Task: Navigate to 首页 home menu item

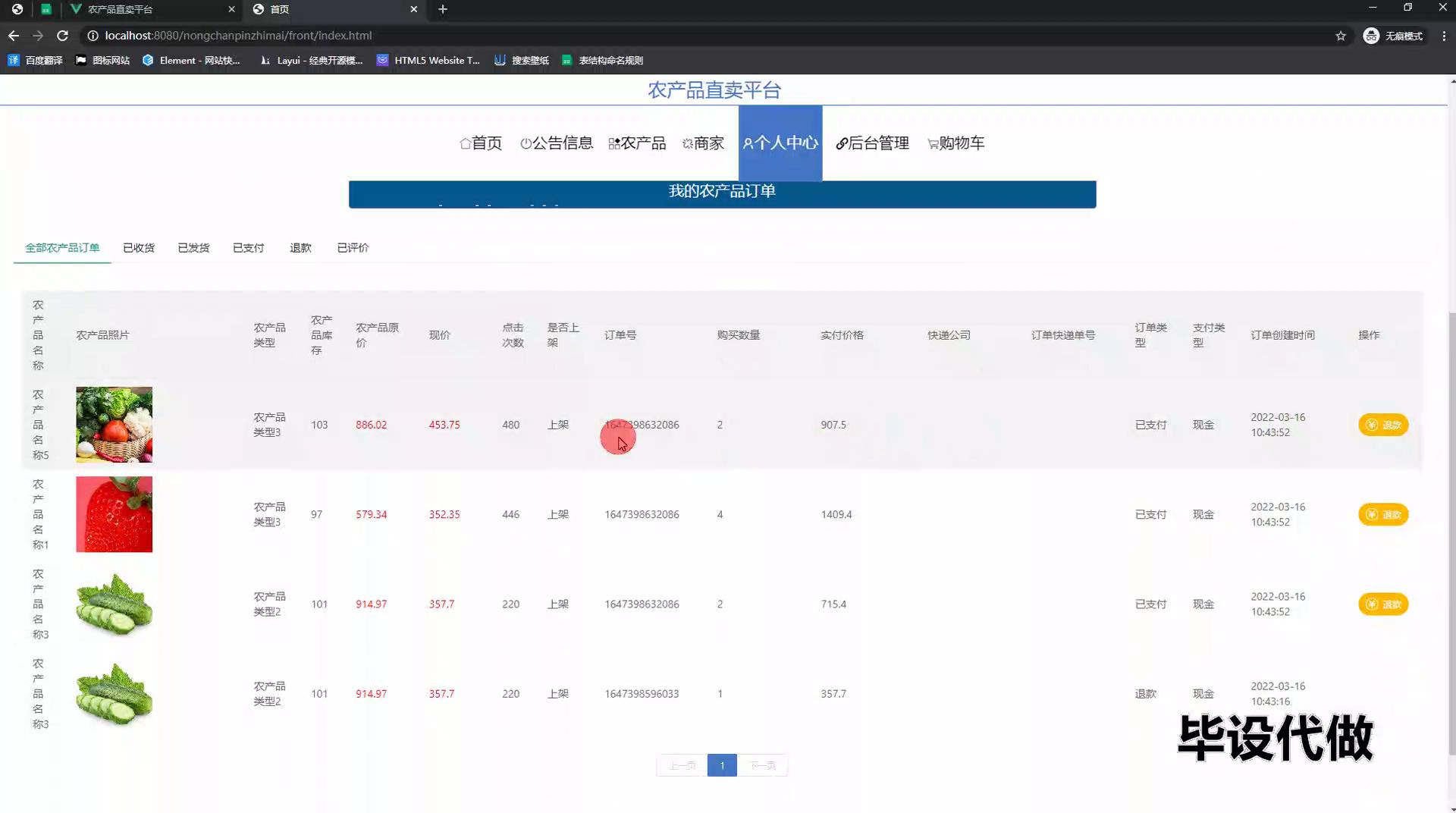Action: (481, 143)
